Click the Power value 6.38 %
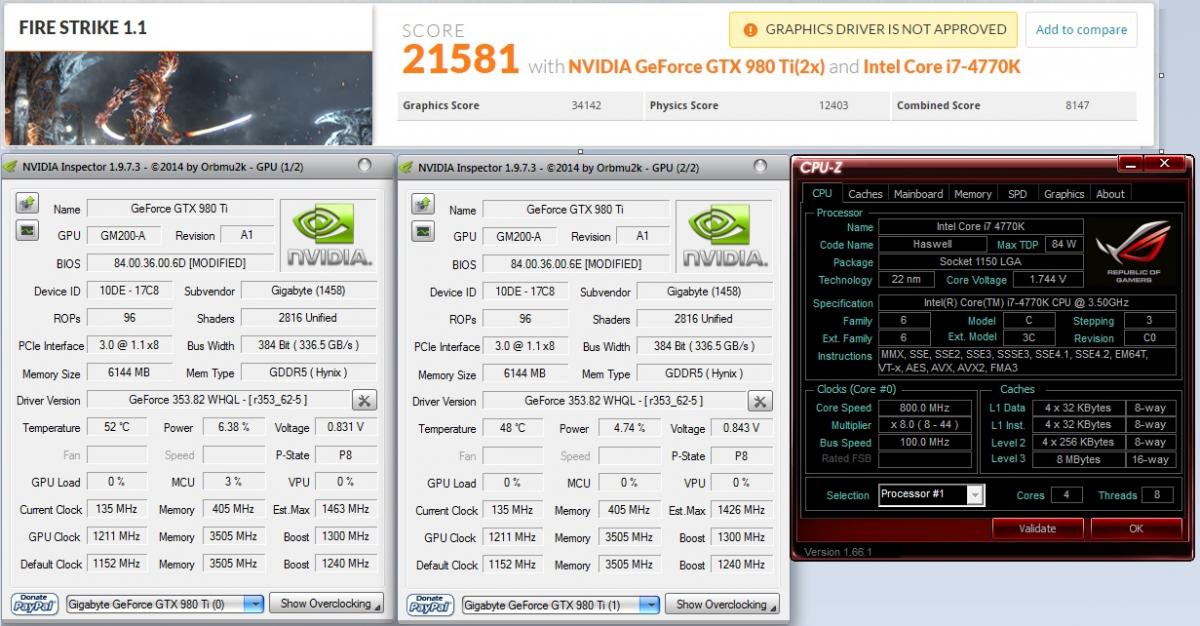 [233, 427]
